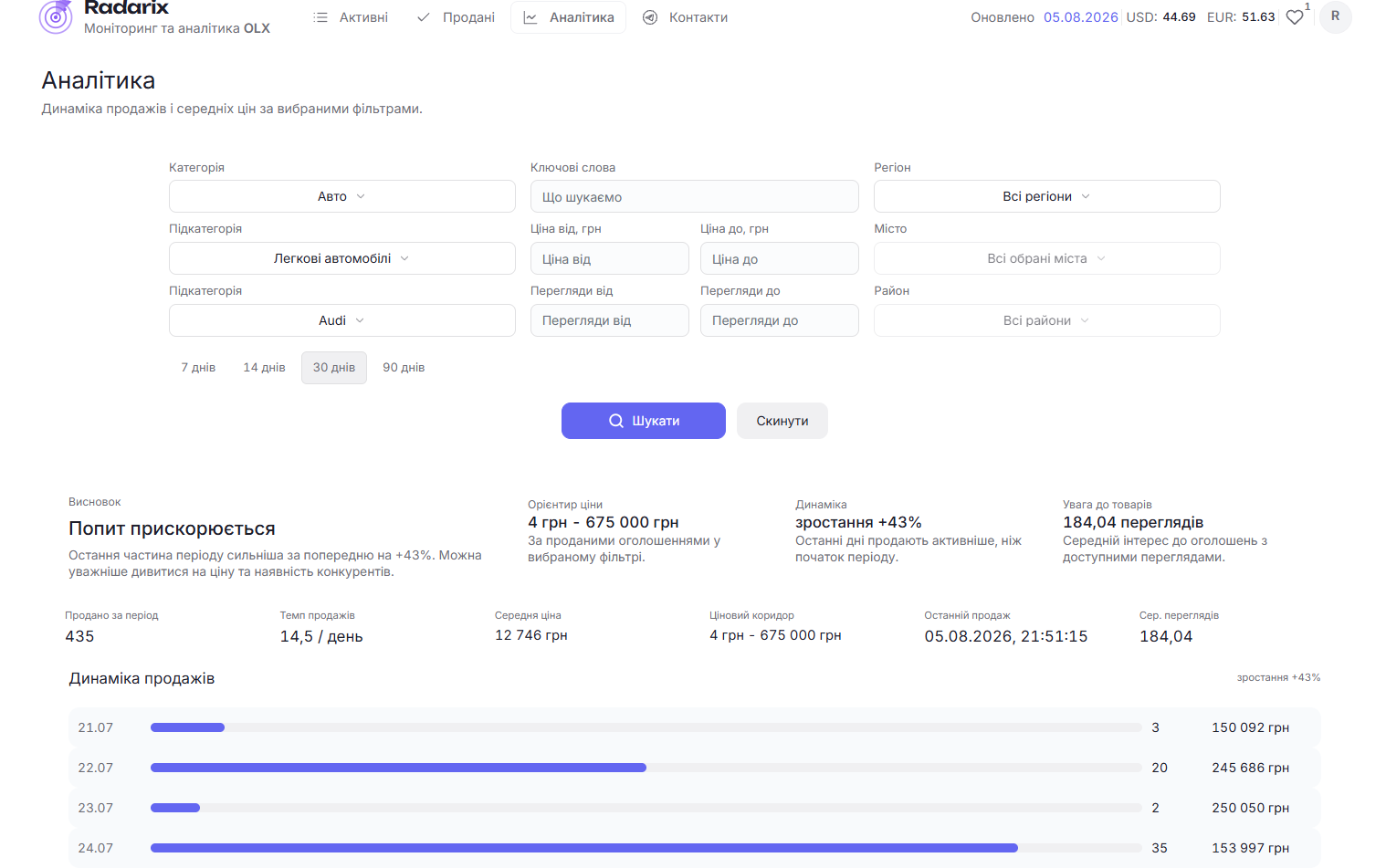
Task: Click last sale time 05.08.2026, 21:51:15
Action: point(1006,636)
